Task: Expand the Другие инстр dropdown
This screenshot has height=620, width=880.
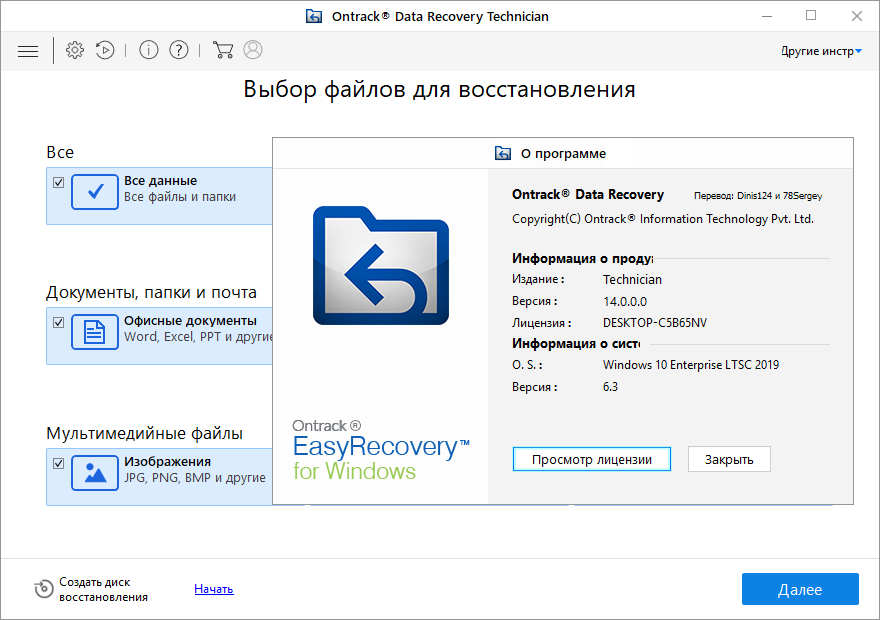Action: [821, 51]
